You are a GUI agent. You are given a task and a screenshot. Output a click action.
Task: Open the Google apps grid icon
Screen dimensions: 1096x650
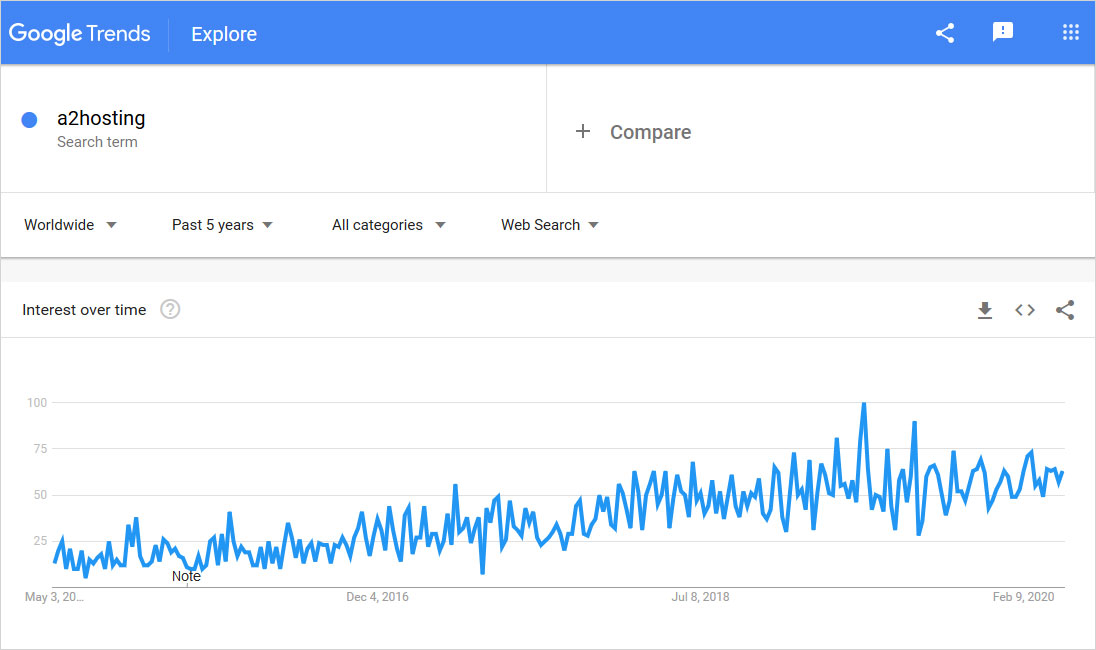pos(1070,33)
